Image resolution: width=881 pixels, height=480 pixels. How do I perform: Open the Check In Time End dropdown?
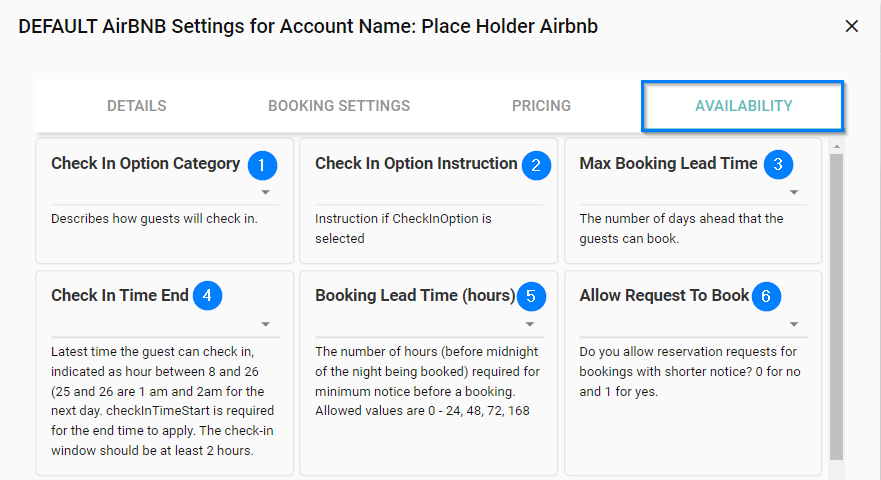265,324
